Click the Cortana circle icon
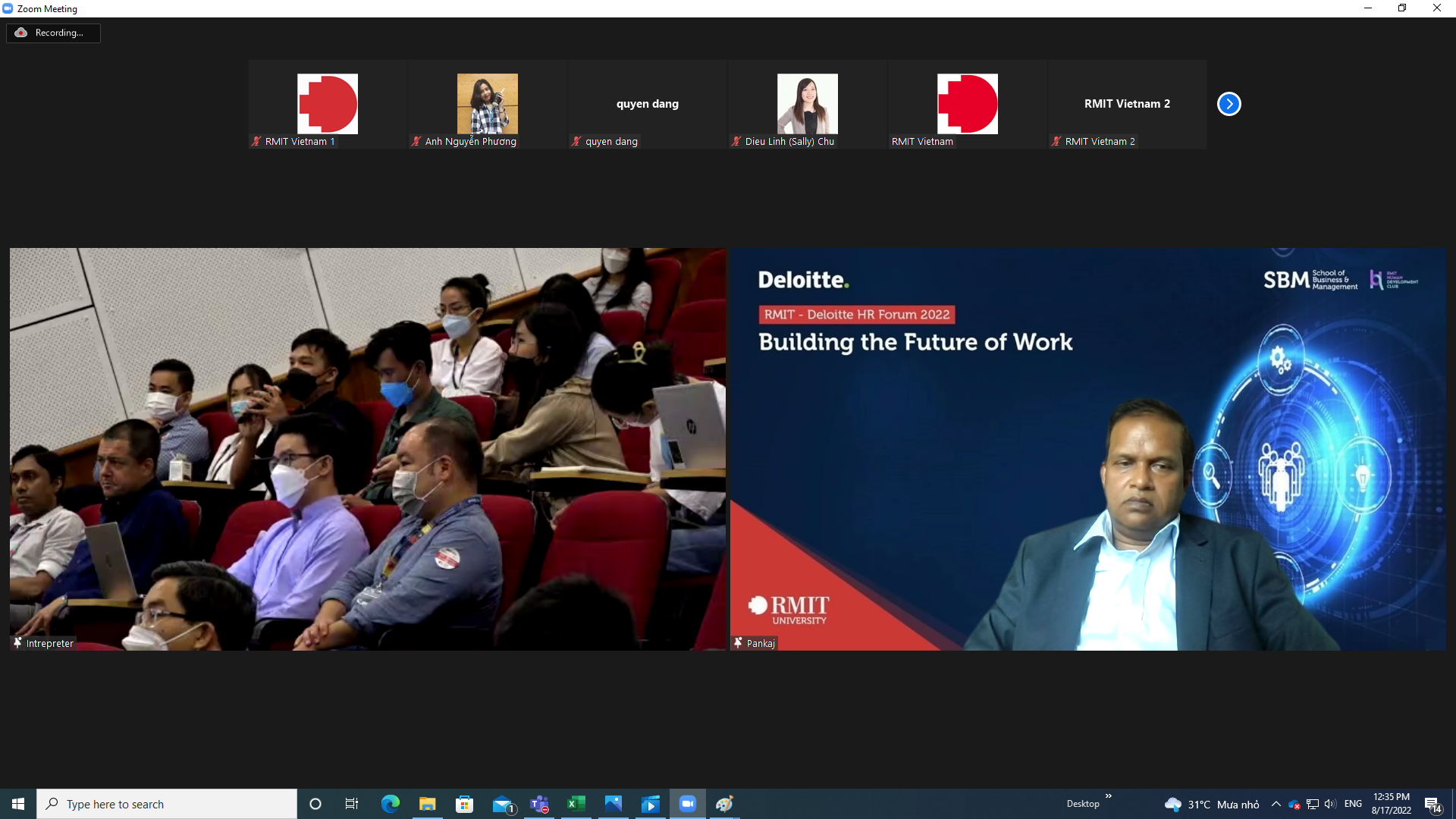 pos(315,804)
